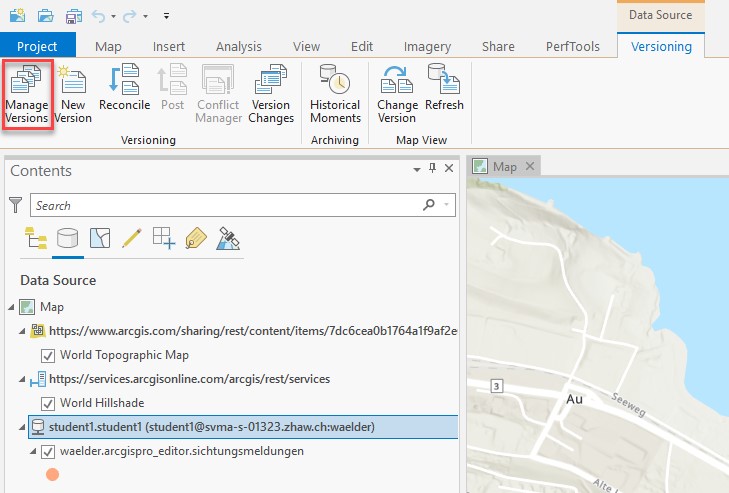Open the search options dropdown arrow
The image size is (729, 493).
(448, 205)
